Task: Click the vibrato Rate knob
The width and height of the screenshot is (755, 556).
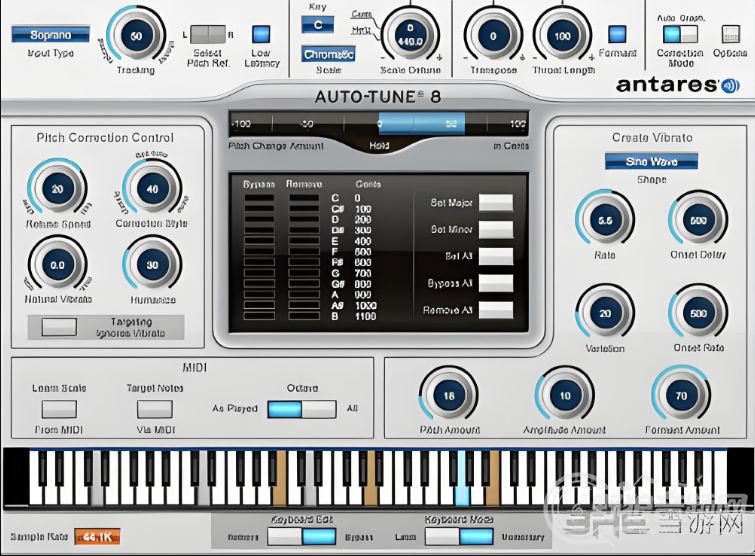Action: click(x=605, y=220)
